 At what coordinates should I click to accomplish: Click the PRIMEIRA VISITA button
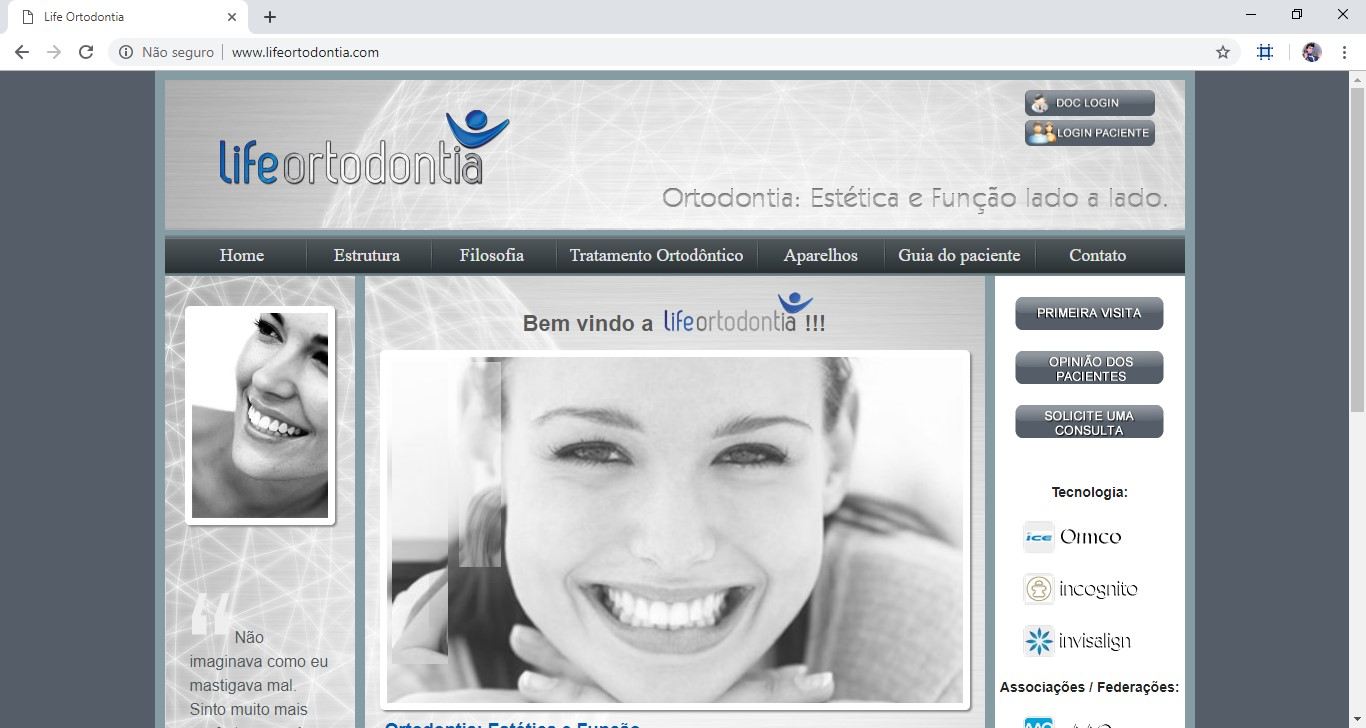point(1089,313)
